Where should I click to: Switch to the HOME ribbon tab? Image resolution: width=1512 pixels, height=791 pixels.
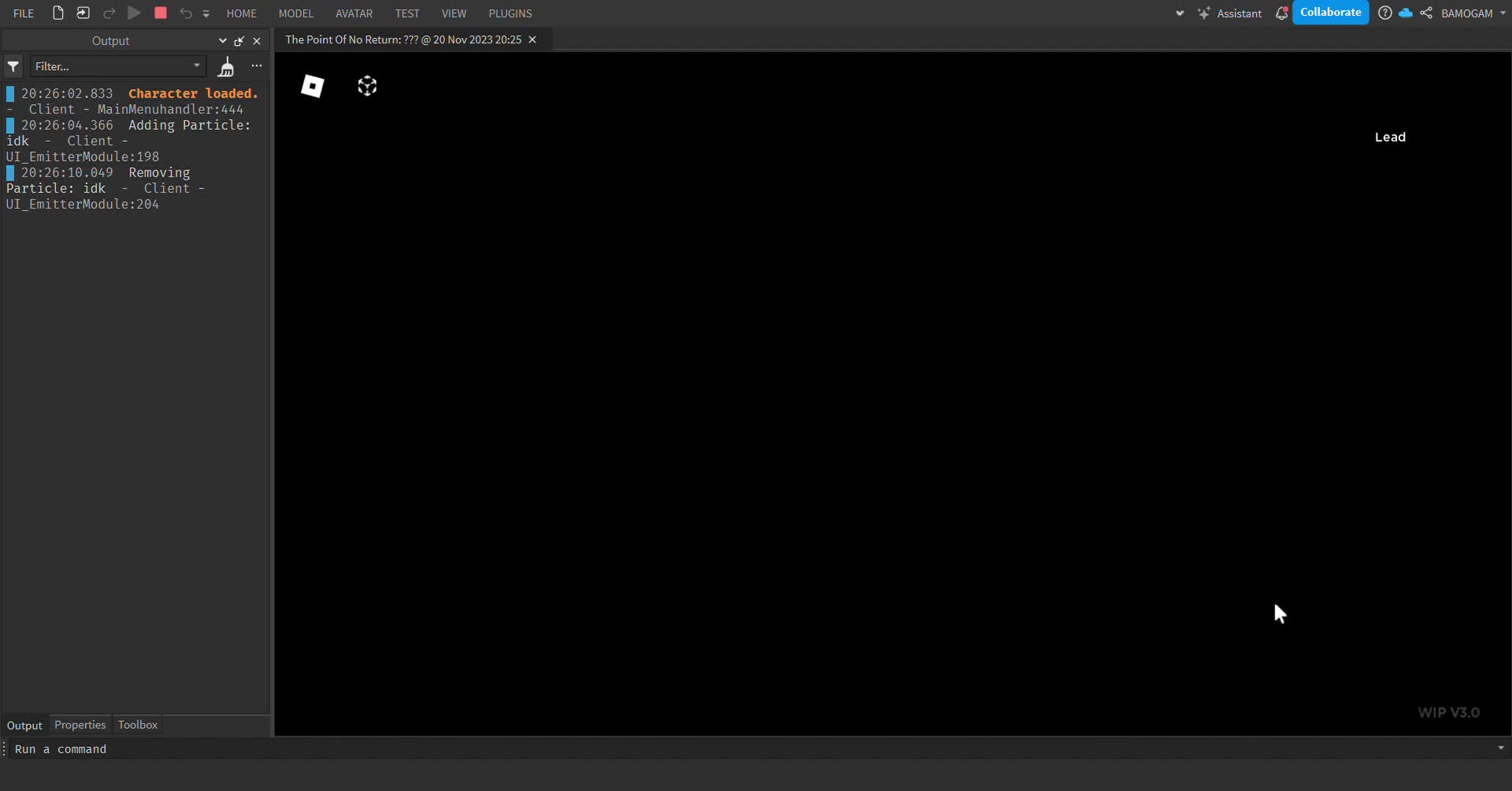pos(242,13)
